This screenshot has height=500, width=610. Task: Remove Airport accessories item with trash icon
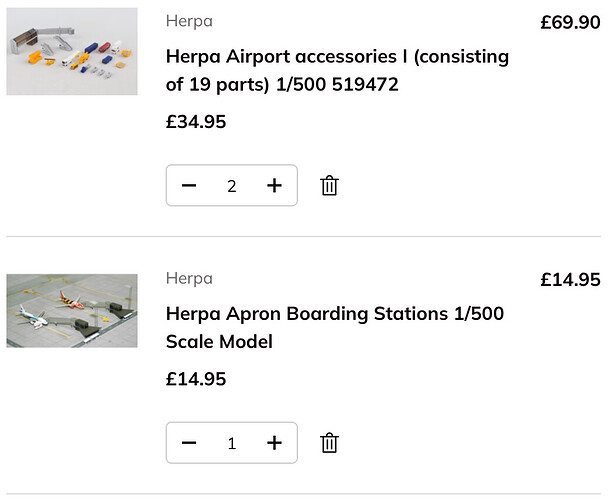[x=329, y=186]
